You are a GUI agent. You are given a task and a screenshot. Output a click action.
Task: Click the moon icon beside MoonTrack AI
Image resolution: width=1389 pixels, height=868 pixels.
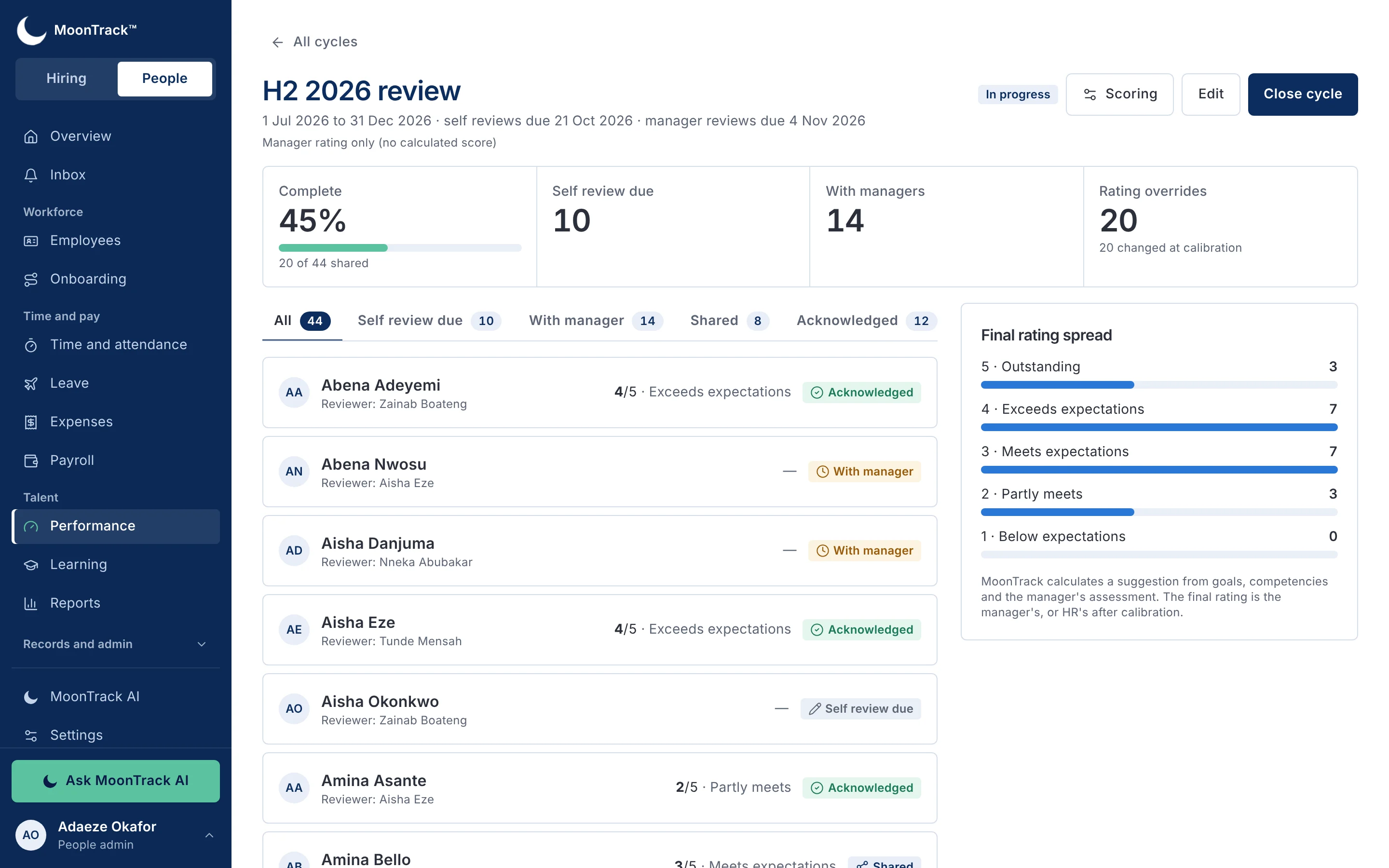(x=31, y=697)
